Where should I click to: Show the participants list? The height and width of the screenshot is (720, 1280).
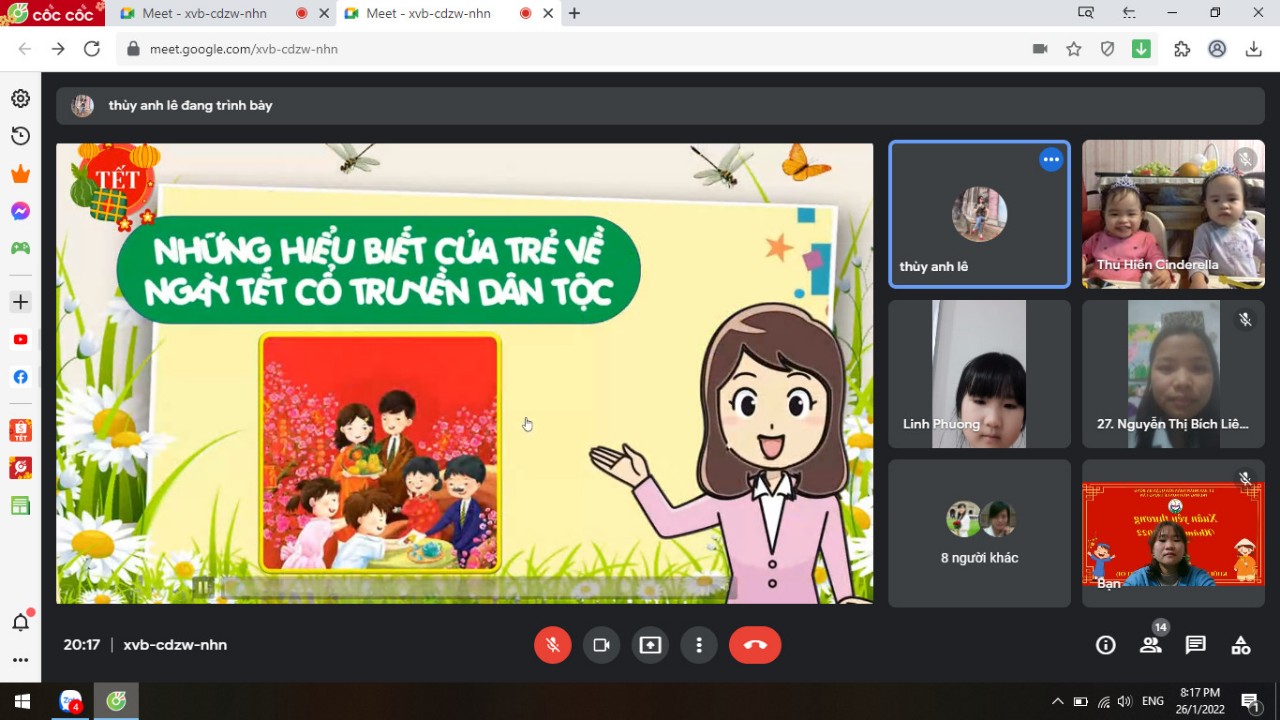click(1151, 645)
